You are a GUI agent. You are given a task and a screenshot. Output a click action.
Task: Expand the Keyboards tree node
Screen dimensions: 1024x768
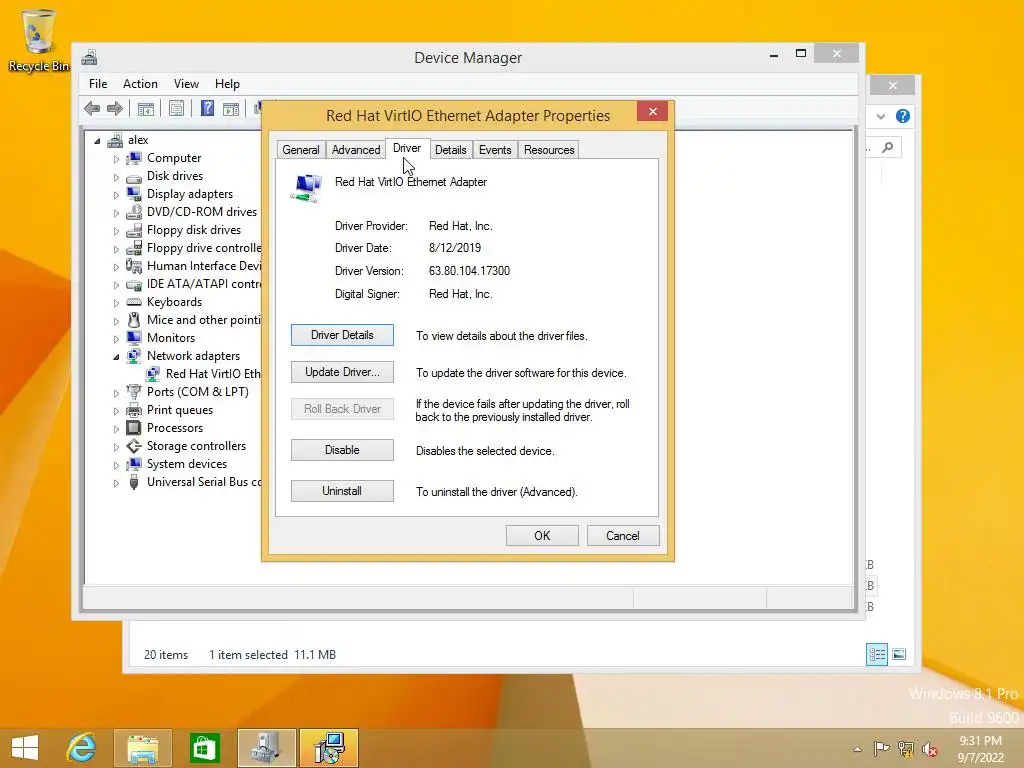[116, 303]
